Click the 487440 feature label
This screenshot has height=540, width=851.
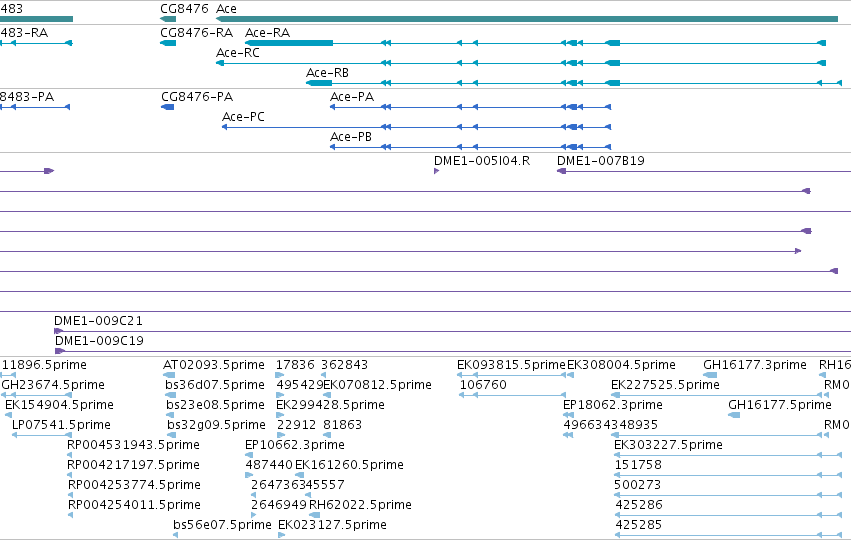click(x=269, y=465)
